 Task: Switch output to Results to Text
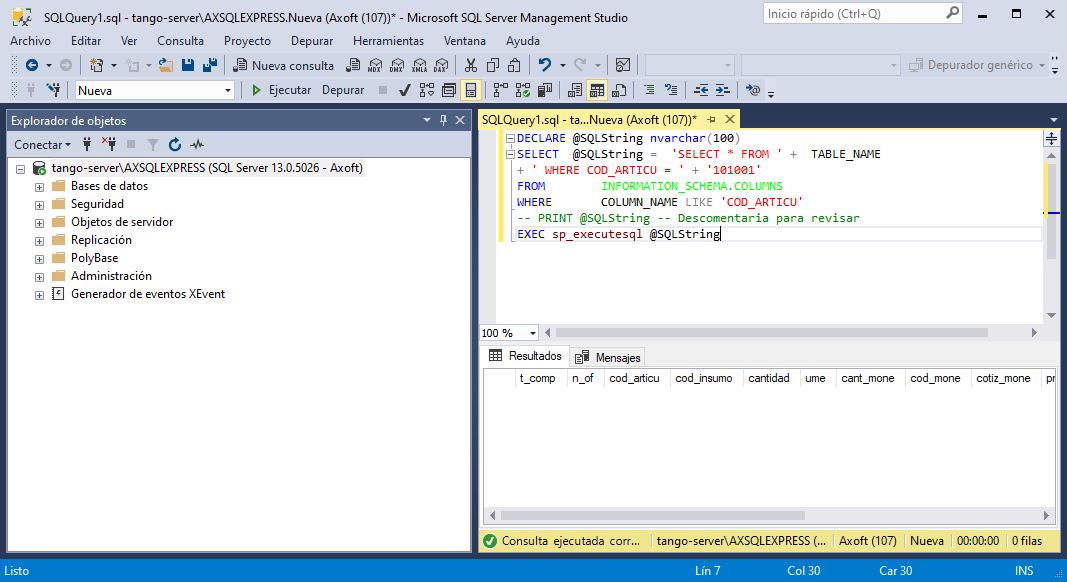coord(575,90)
